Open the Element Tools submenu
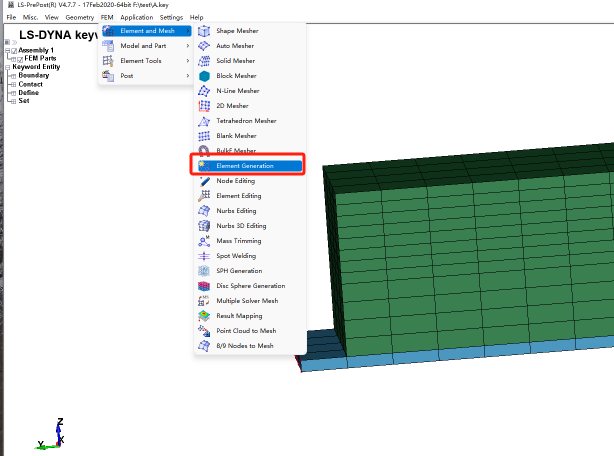This screenshot has height=456, width=614. [147, 61]
